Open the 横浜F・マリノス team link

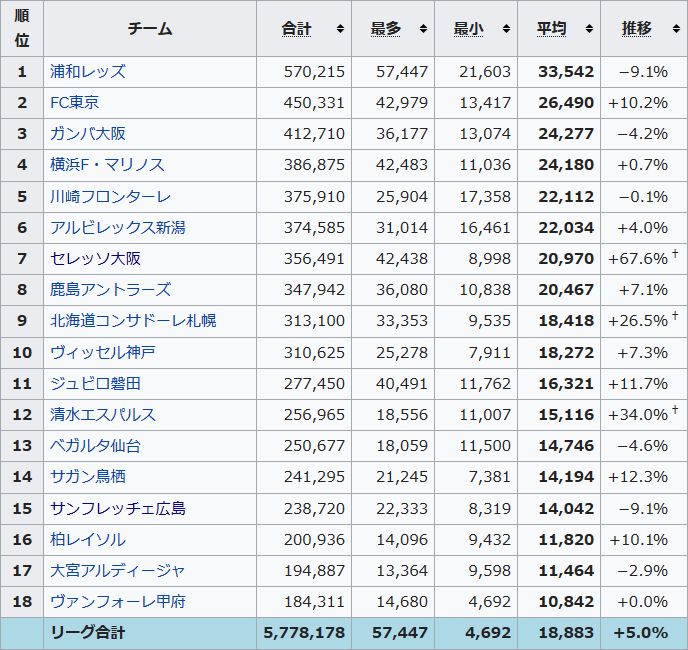pos(107,165)
